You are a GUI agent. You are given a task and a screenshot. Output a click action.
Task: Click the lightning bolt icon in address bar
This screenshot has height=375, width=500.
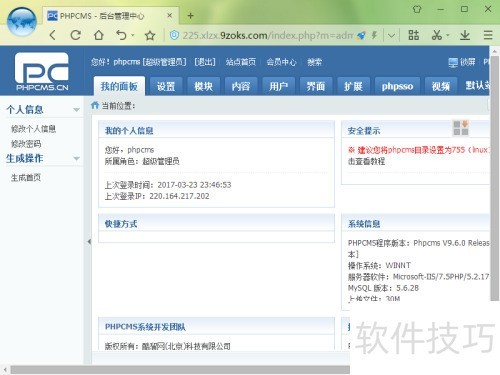coord(374,35)
